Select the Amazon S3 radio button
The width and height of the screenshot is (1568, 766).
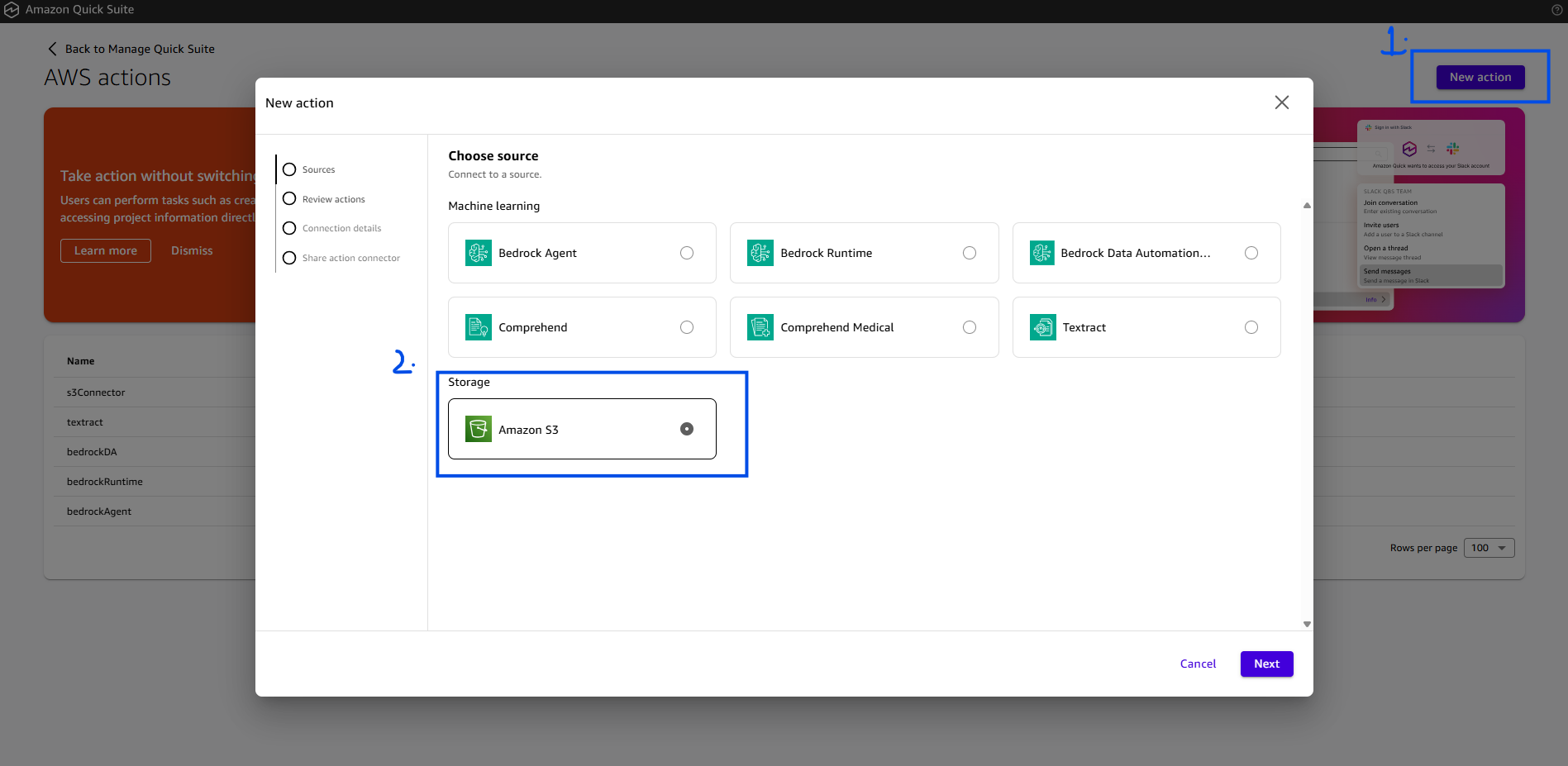coord(687,429)
